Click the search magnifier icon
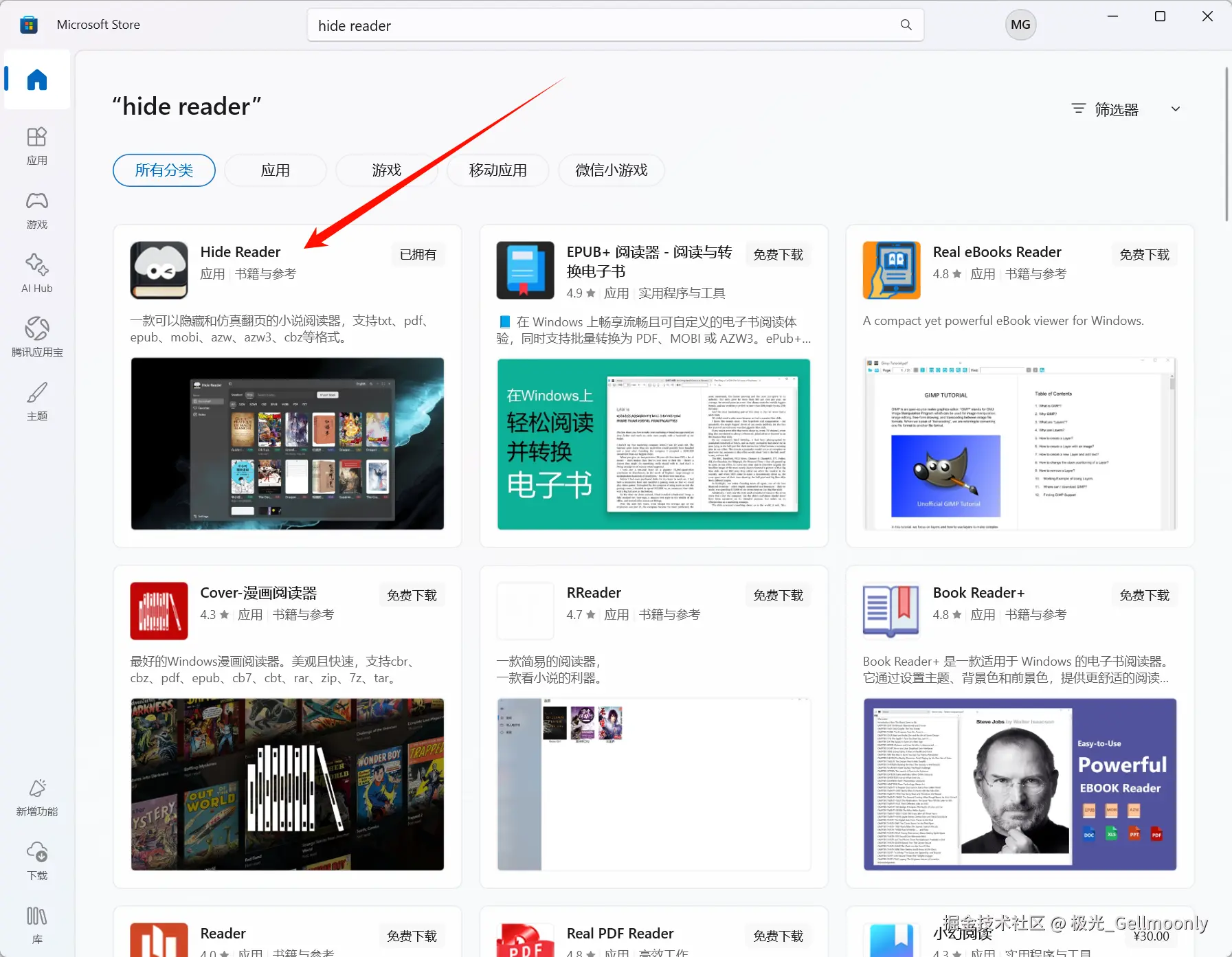The height and width of the screenshot is (957, 1232). (906, 25)
